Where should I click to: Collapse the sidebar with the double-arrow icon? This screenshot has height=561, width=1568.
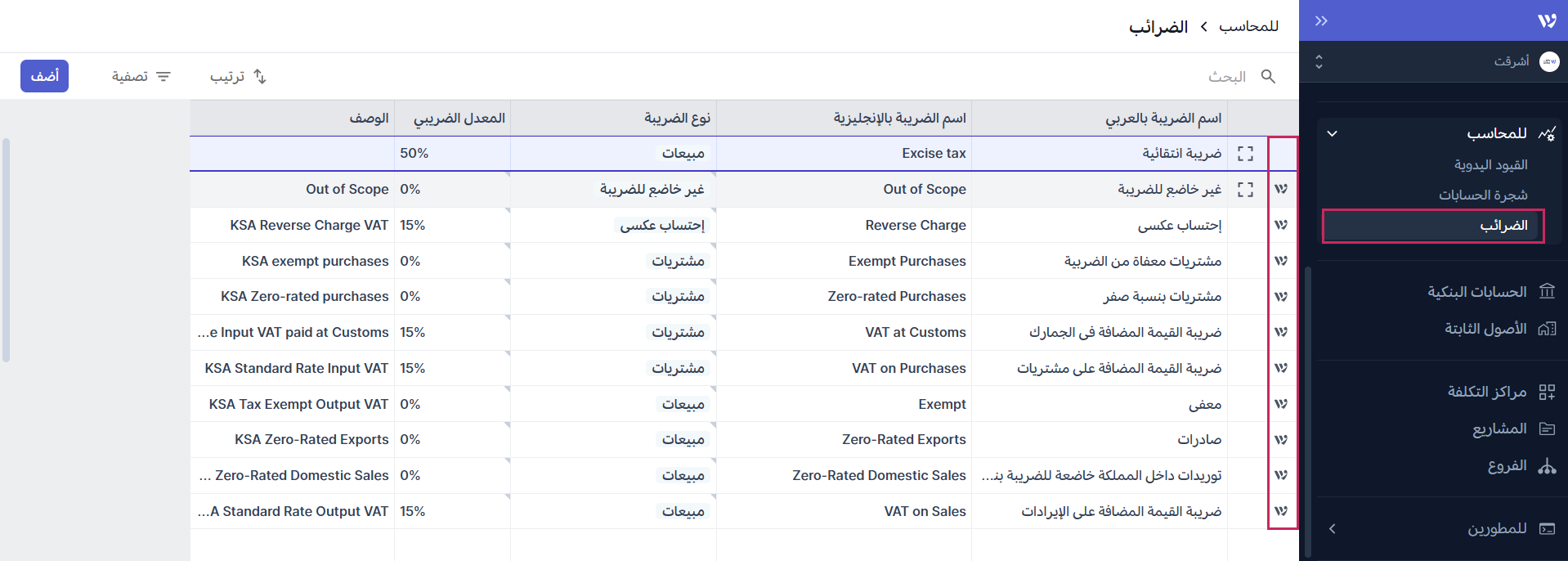tap(1321, 21)
